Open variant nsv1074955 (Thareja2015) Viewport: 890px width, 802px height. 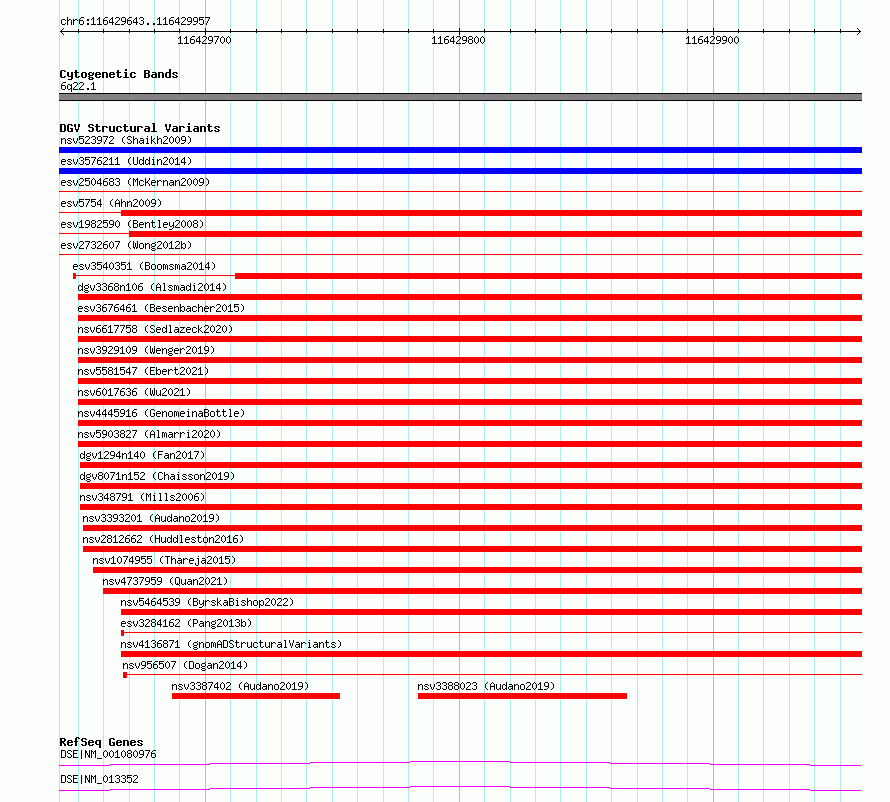(x=164, y=560)
